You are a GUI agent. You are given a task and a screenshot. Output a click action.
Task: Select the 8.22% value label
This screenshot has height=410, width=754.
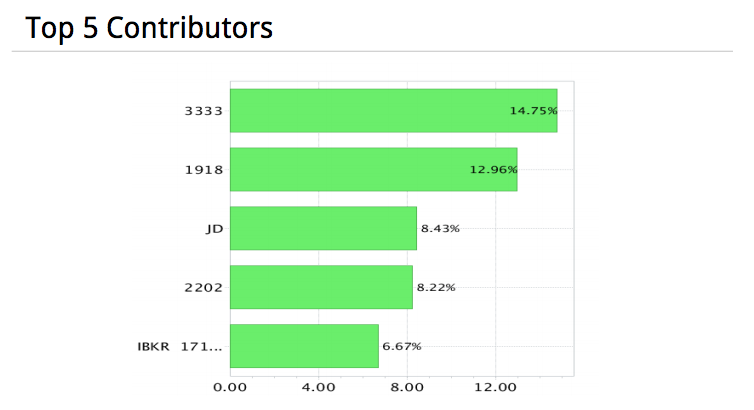coord(435,288)
